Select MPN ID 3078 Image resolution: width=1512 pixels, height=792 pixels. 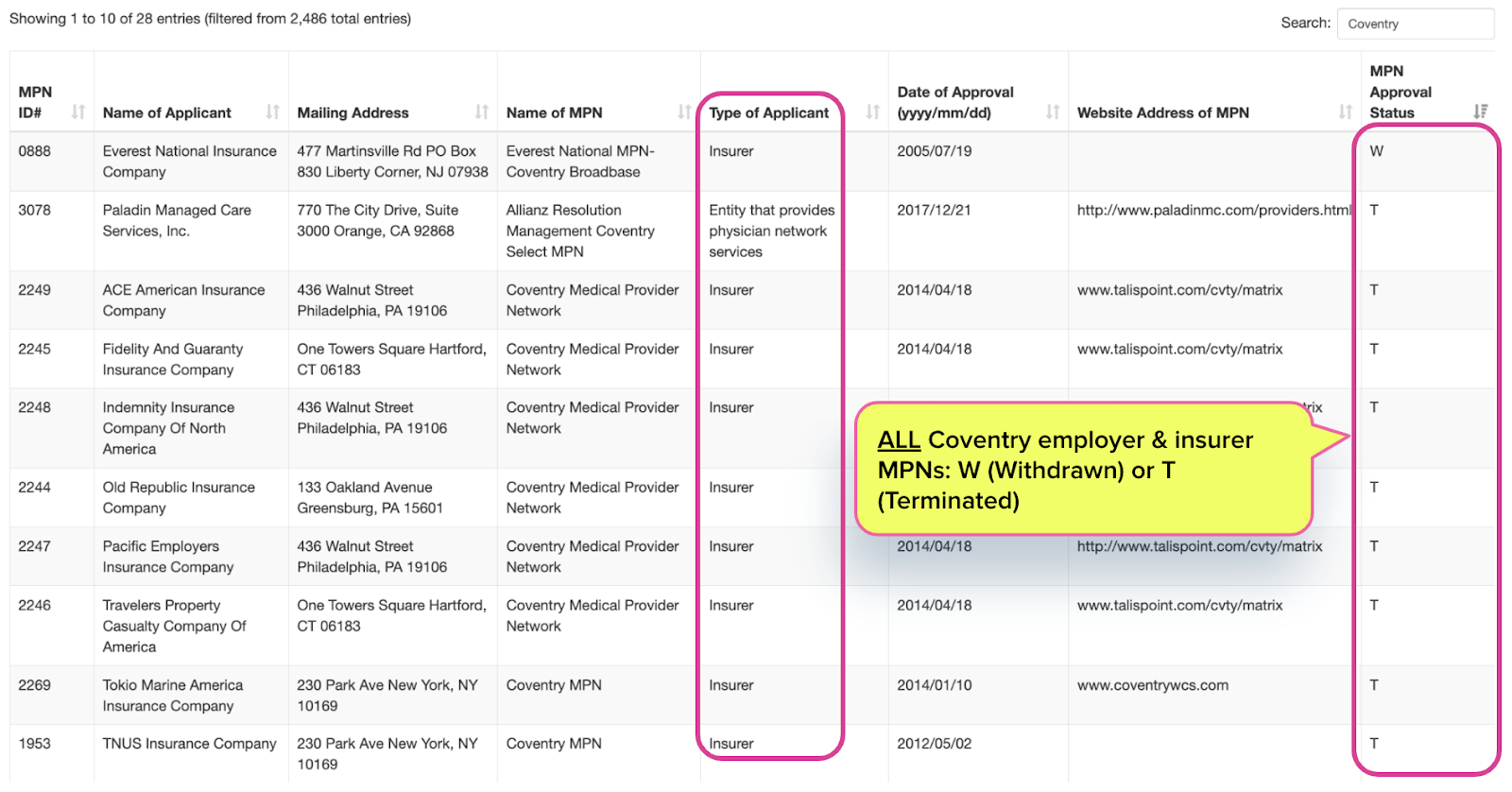click(35, 210)
